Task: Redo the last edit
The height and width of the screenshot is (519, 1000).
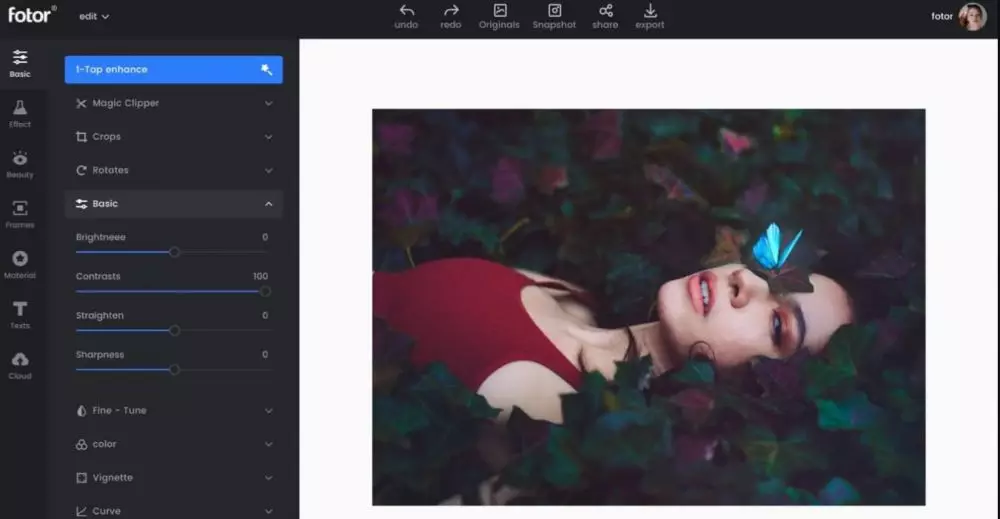Action: (x=451, y=17)
